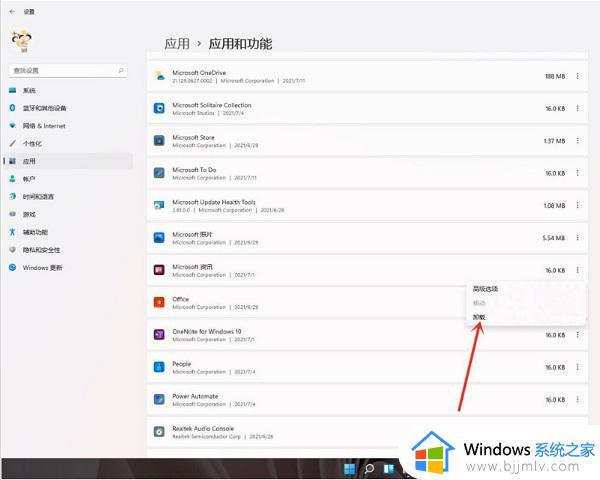
Task: Click the People app name
Action: click(x=182, y=364)
